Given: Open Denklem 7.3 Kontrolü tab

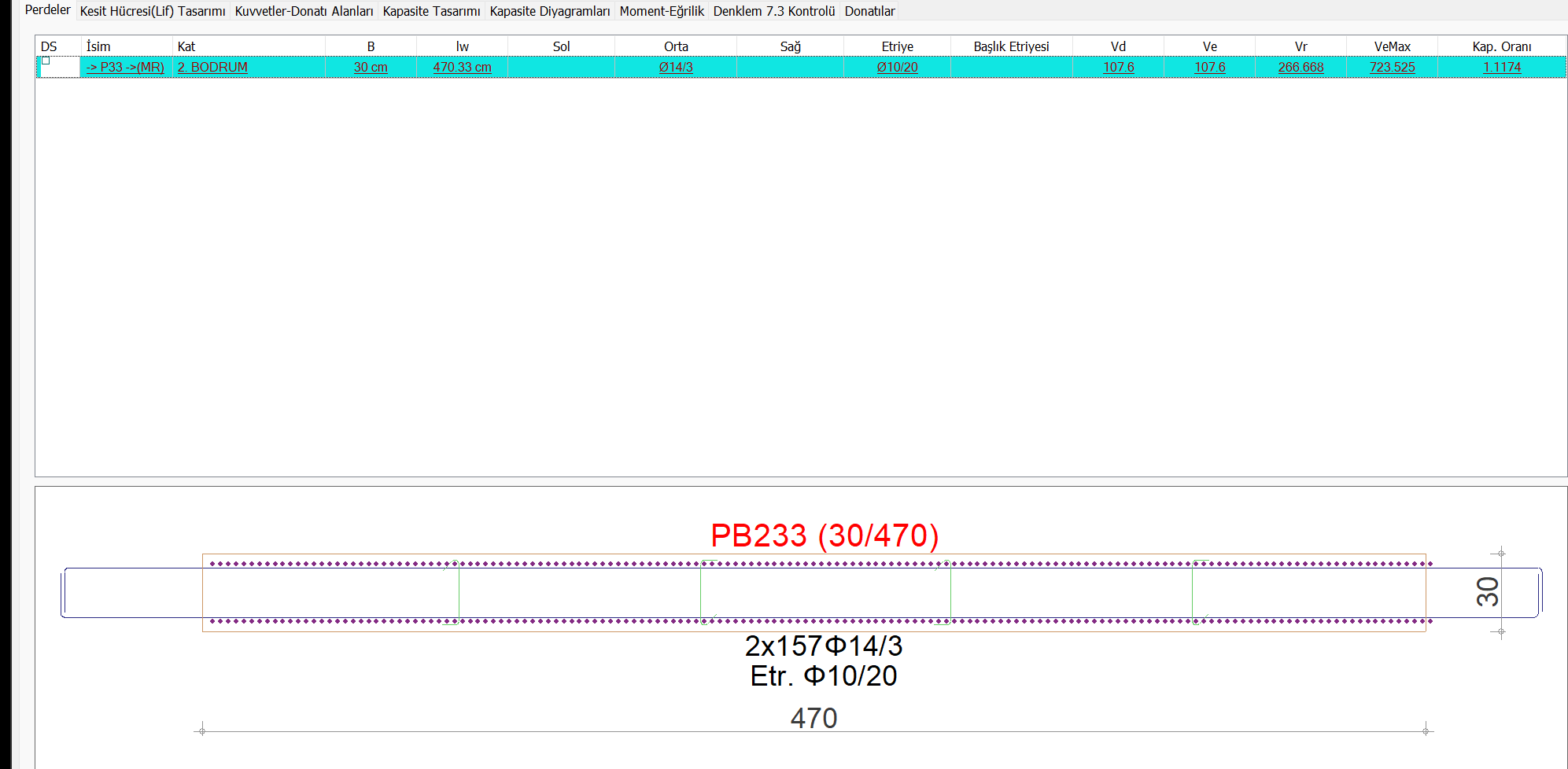Looking at the screenshot, I should coord(773,11).
